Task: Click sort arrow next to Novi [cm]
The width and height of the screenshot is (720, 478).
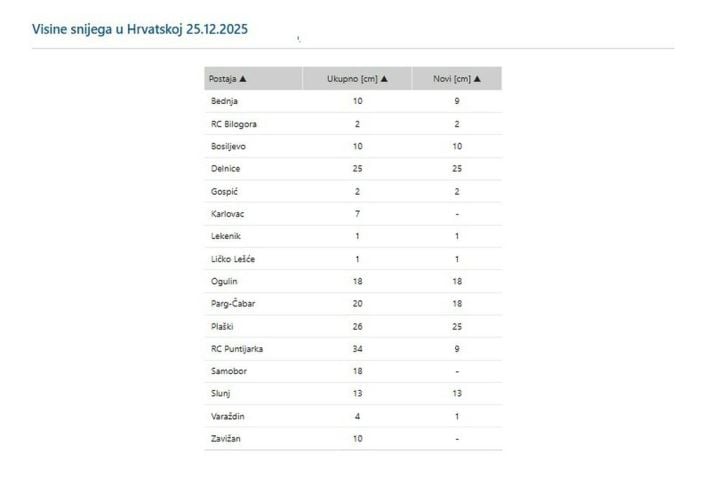Action: 477,78
